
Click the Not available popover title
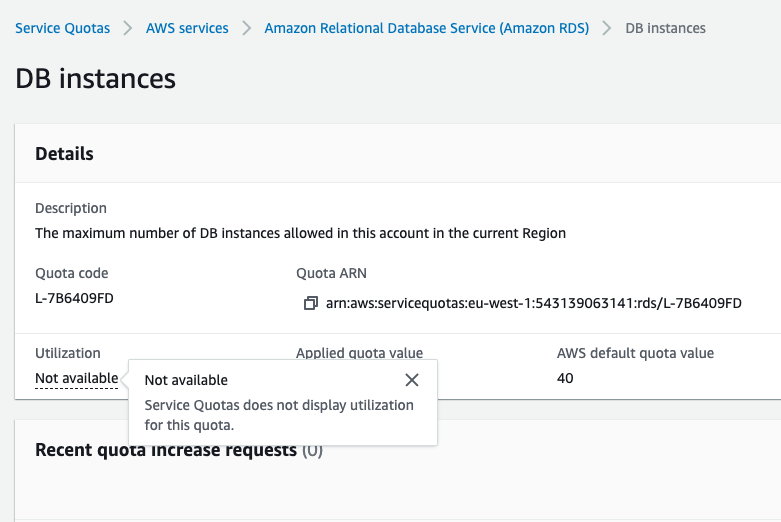[186, 380]
